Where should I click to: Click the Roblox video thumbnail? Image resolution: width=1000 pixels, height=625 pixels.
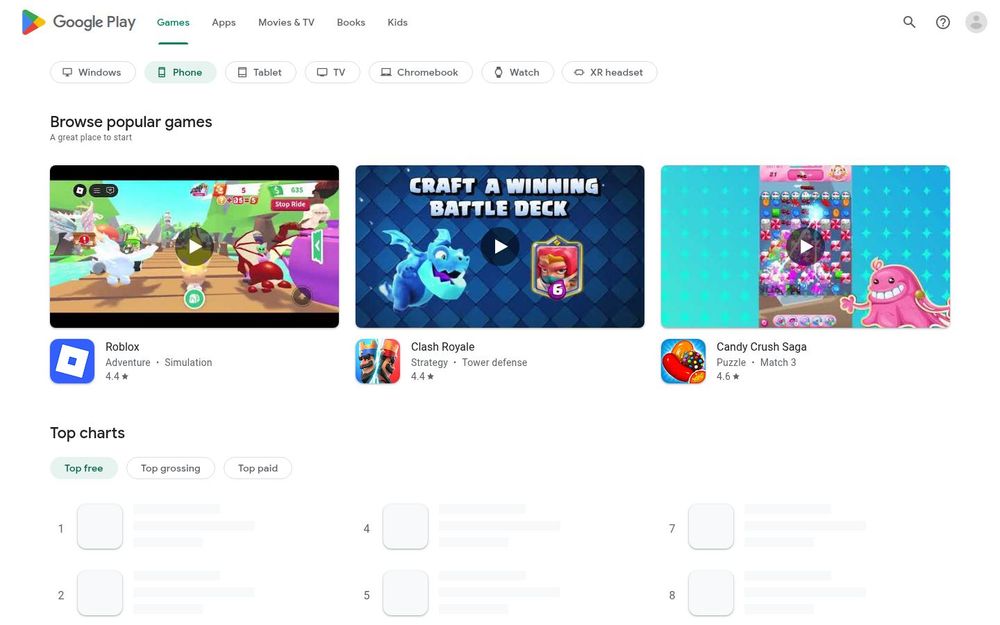coord(194,246)
